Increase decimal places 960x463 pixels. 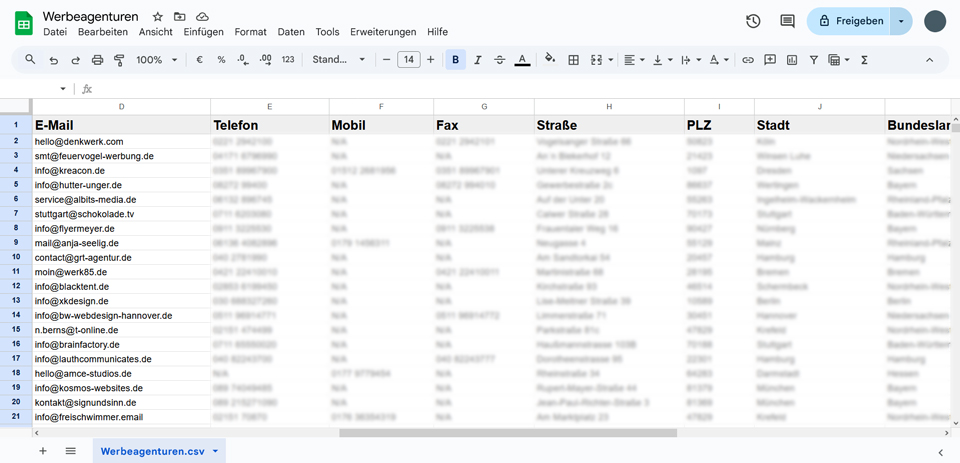[266, 60]
